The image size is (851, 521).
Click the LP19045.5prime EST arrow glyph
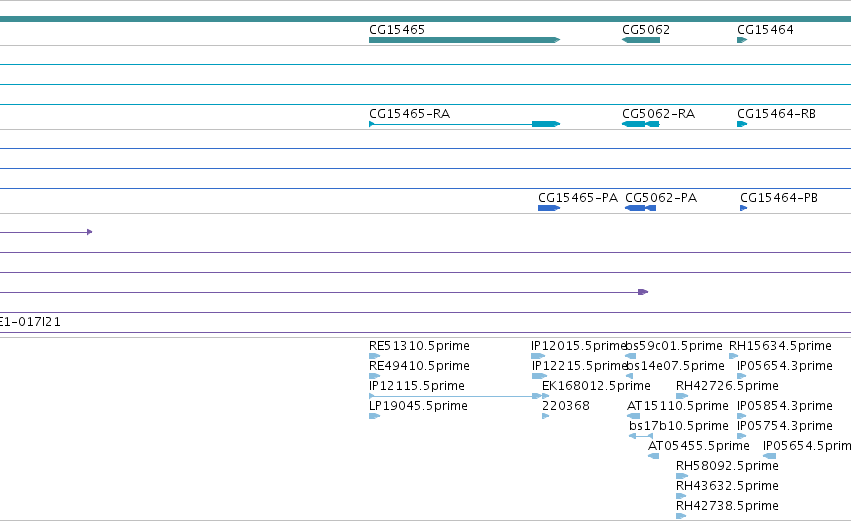(374, 416)
